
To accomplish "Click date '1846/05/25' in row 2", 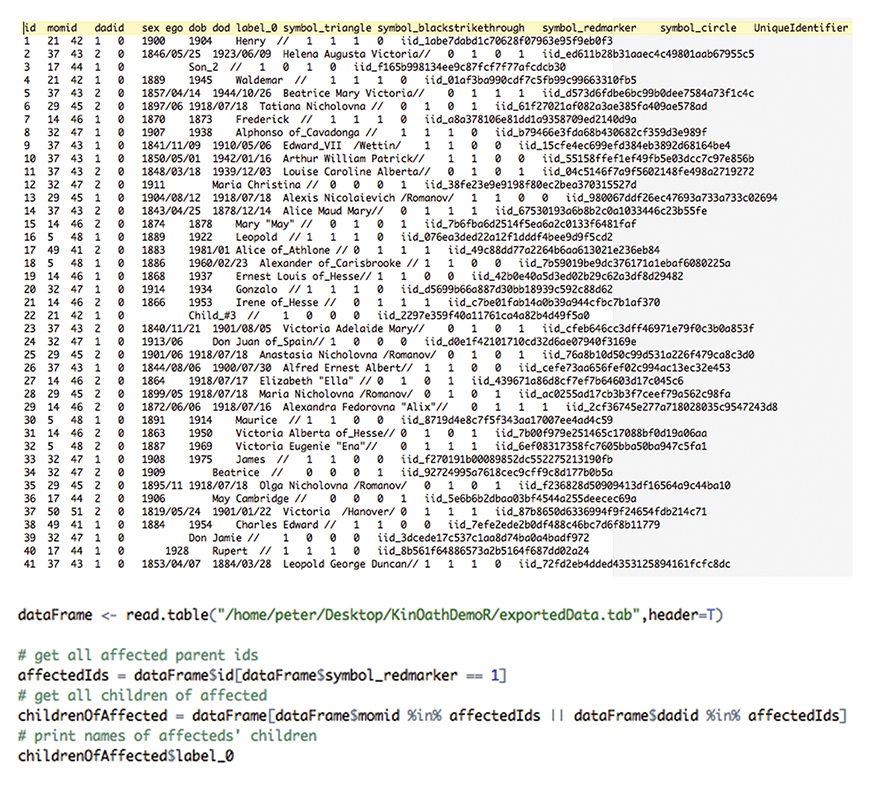I will tap(171, 54).
